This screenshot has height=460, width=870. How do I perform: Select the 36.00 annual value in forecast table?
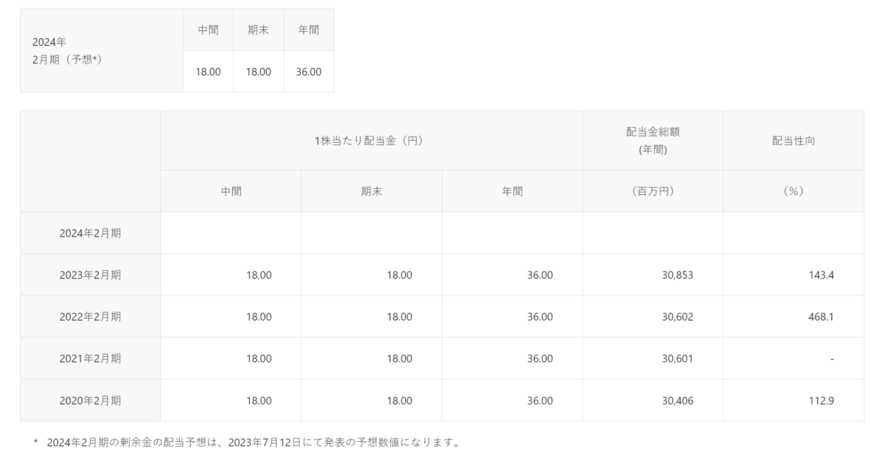(x=308, y=72)
